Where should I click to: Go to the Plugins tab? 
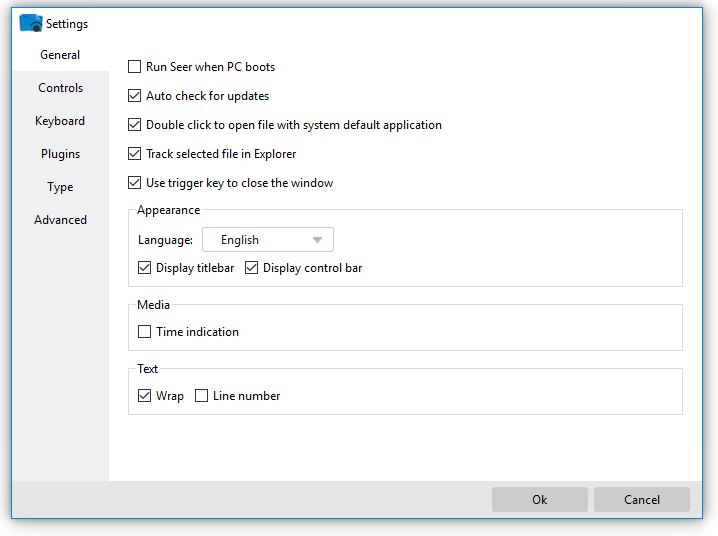[60, 154]
